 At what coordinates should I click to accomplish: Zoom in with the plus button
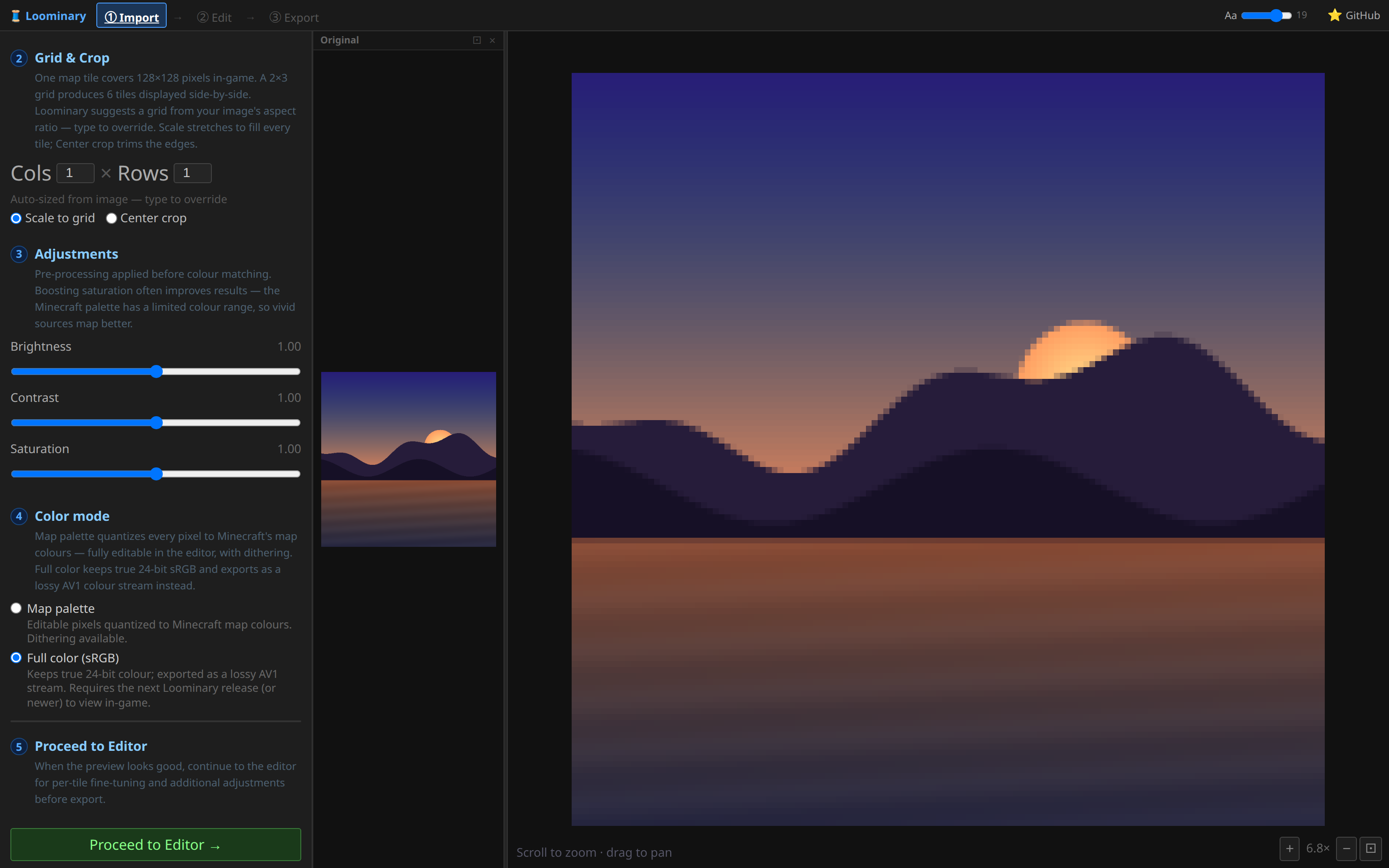click(x=1289, y=848)
